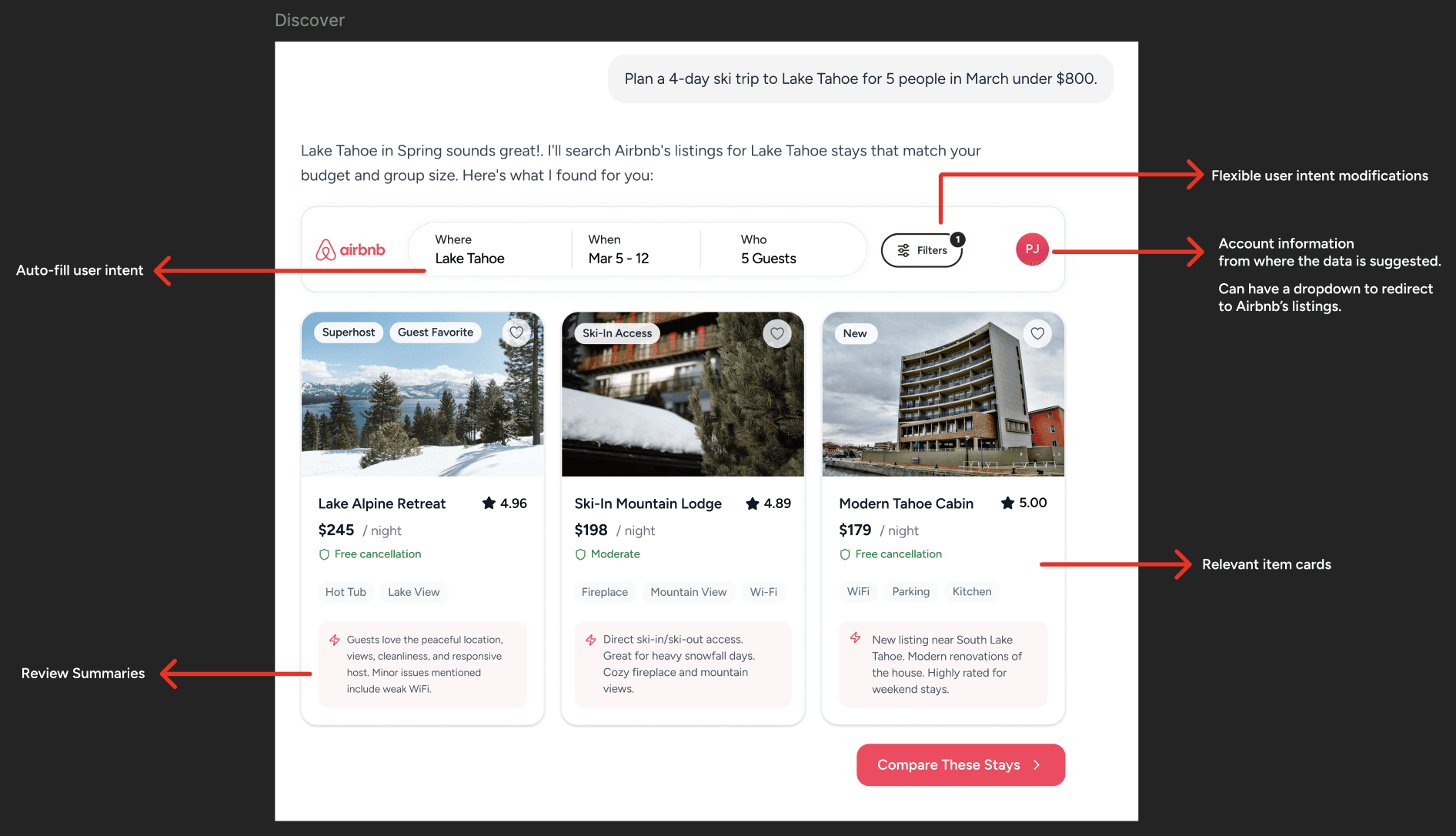Click the star rating 4.96 icon
Viewport: 1456px width, 836px height.
click(x=489, y=503)
